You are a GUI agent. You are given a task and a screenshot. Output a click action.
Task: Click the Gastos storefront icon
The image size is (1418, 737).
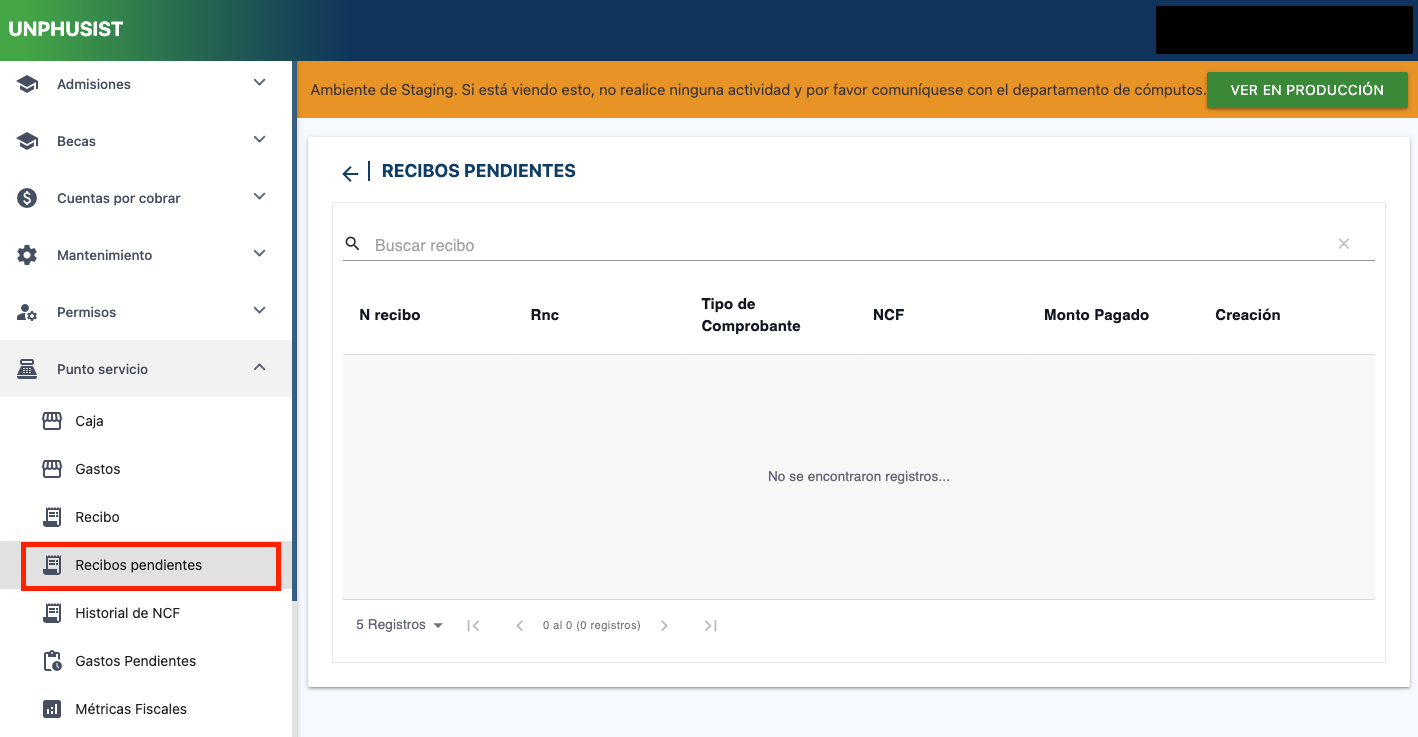coord(52,469)
